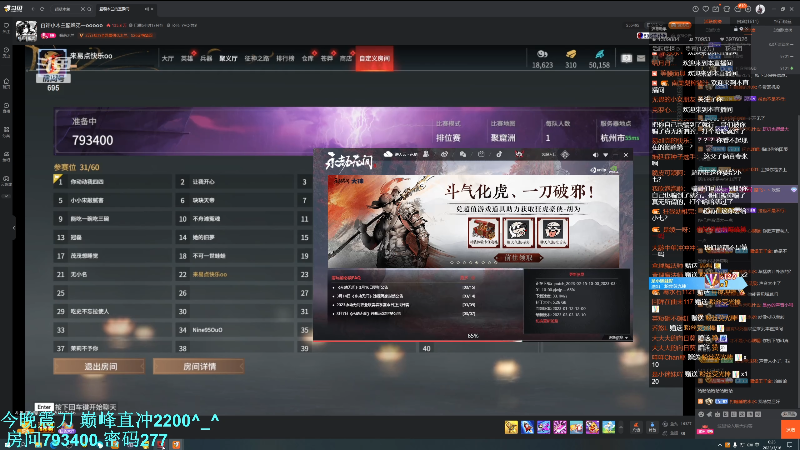Open the 仓库 warehouse tab
This screenshot has width=800, height=450.
coord(307,59)
